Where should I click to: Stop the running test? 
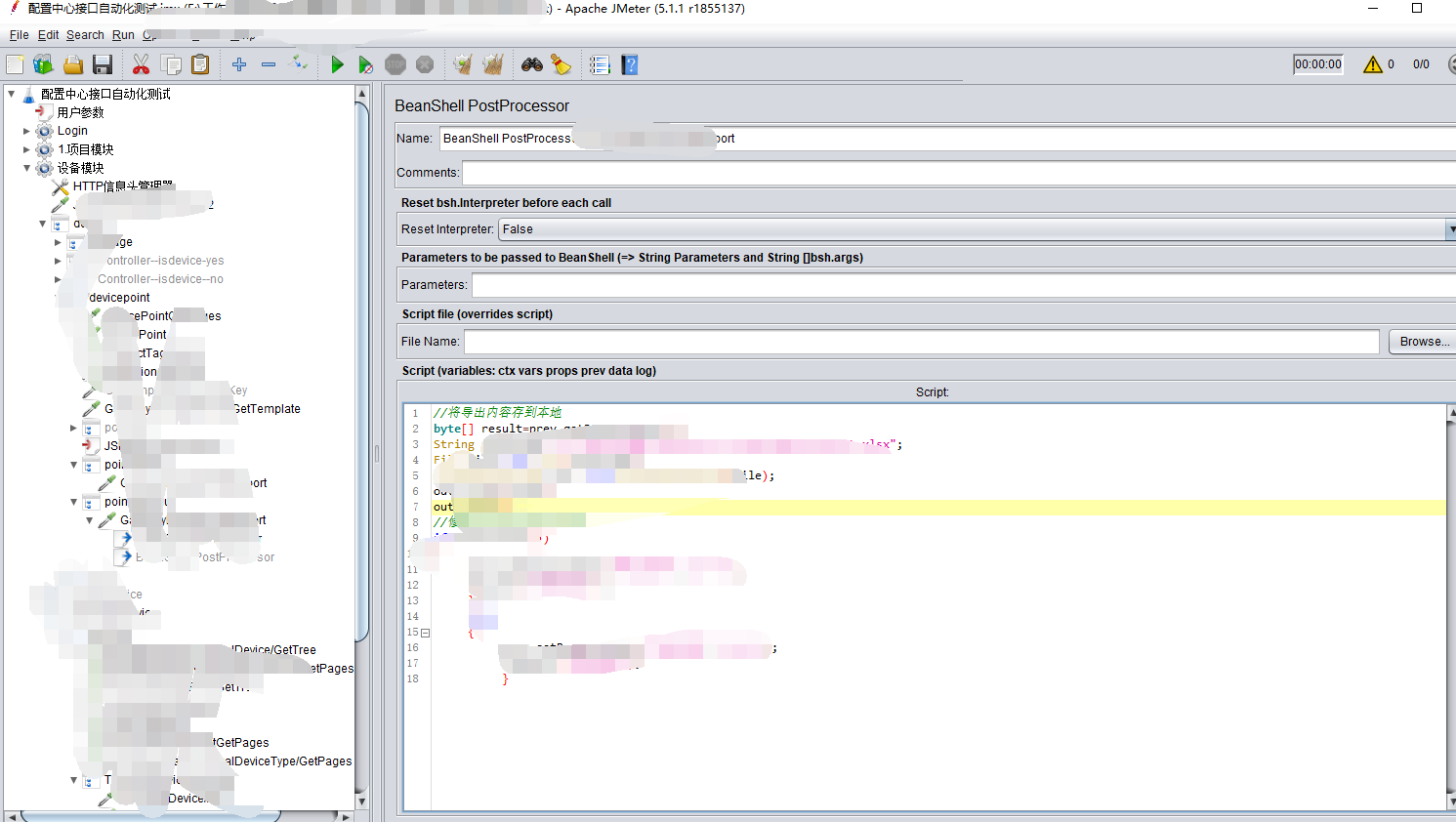coord(395,64)
